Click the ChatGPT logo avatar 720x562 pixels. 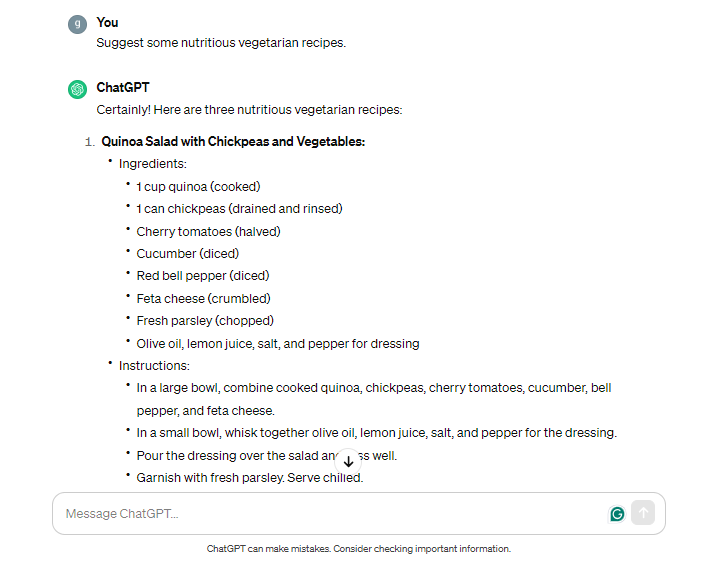77,89
